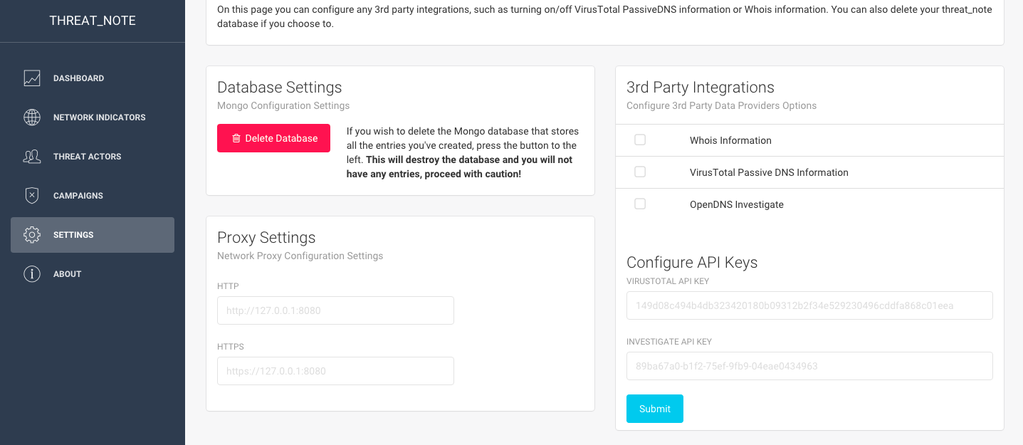Focus the HTTP proxy input field

coord(335,310)
